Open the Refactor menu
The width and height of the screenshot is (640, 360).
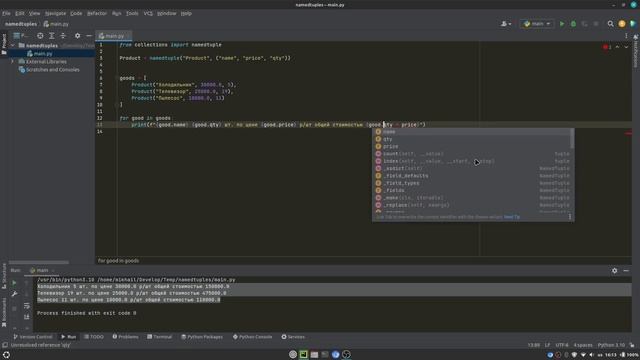(x=97, y=13)
